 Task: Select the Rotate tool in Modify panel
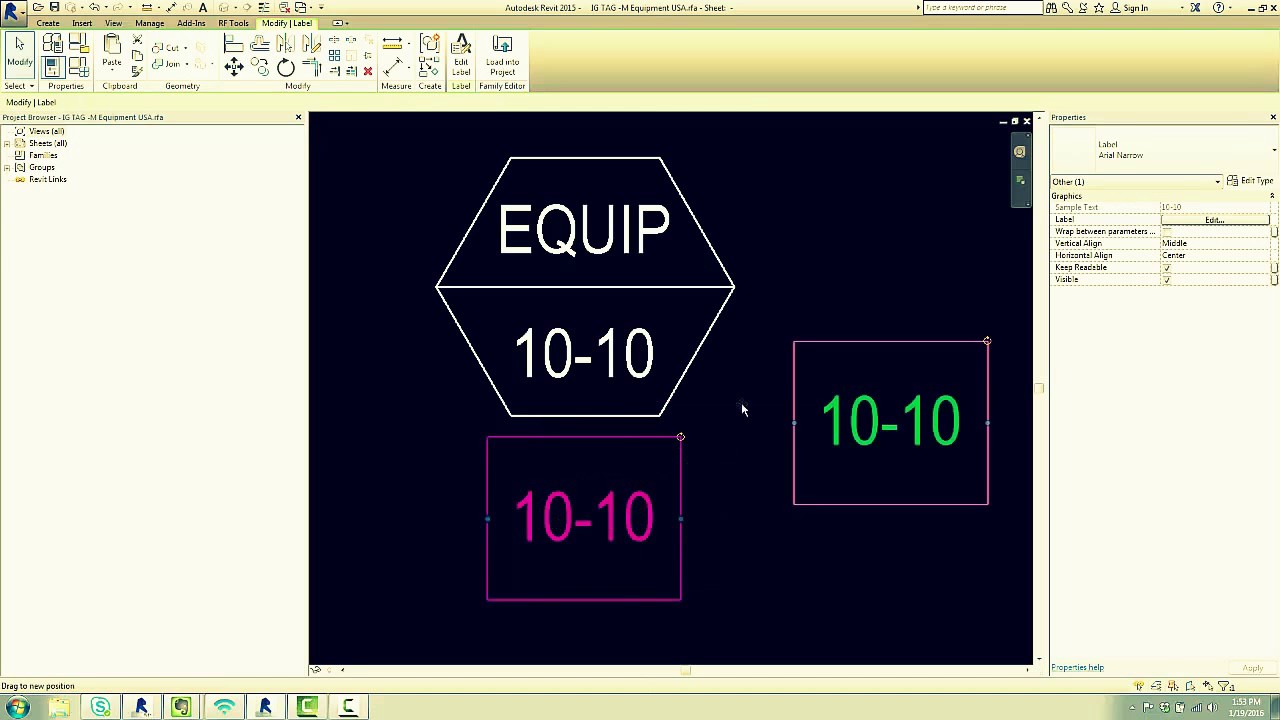[x=286, y=67]
